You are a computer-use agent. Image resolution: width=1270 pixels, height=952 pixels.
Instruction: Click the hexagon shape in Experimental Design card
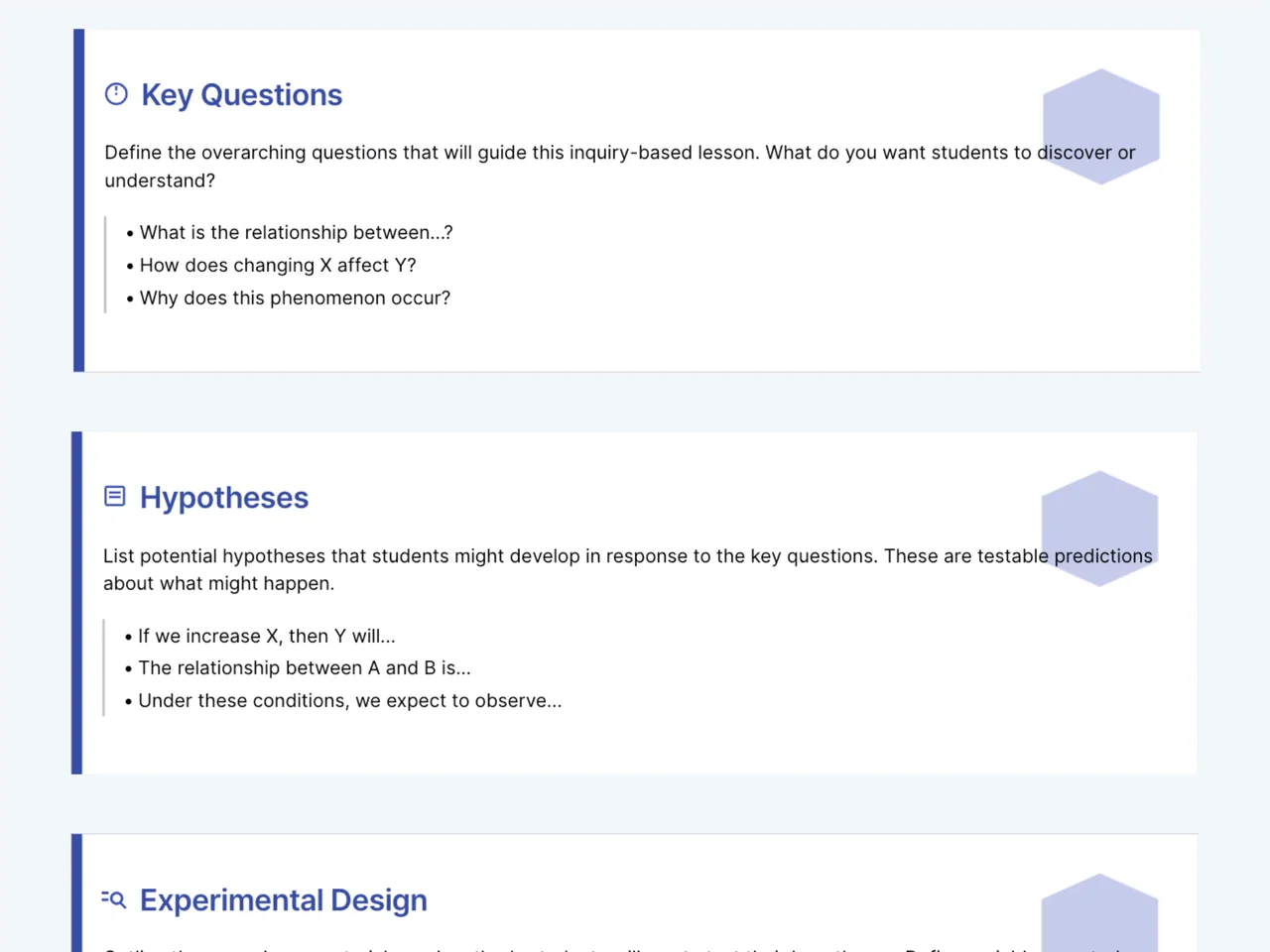click(x=1099, y=912)
